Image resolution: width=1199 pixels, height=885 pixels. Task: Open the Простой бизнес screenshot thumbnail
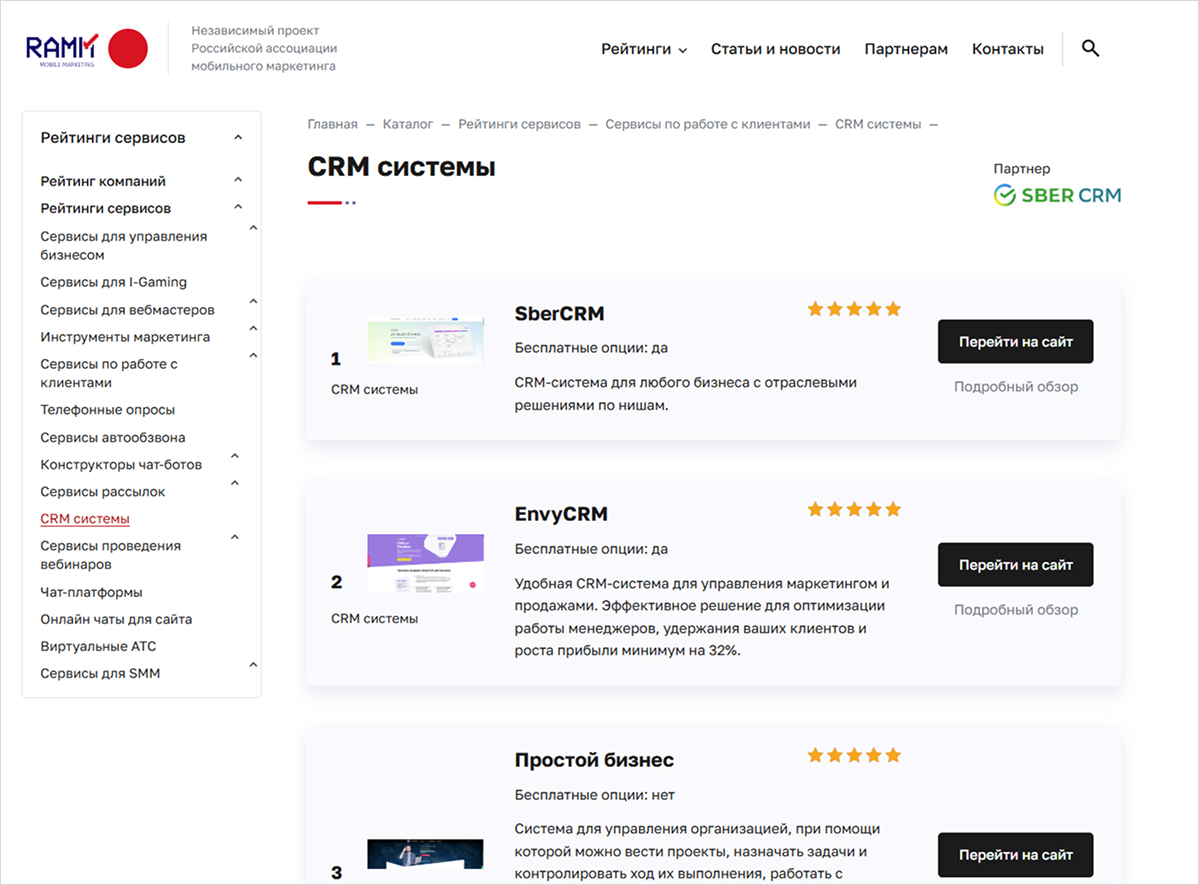[425, 854]
